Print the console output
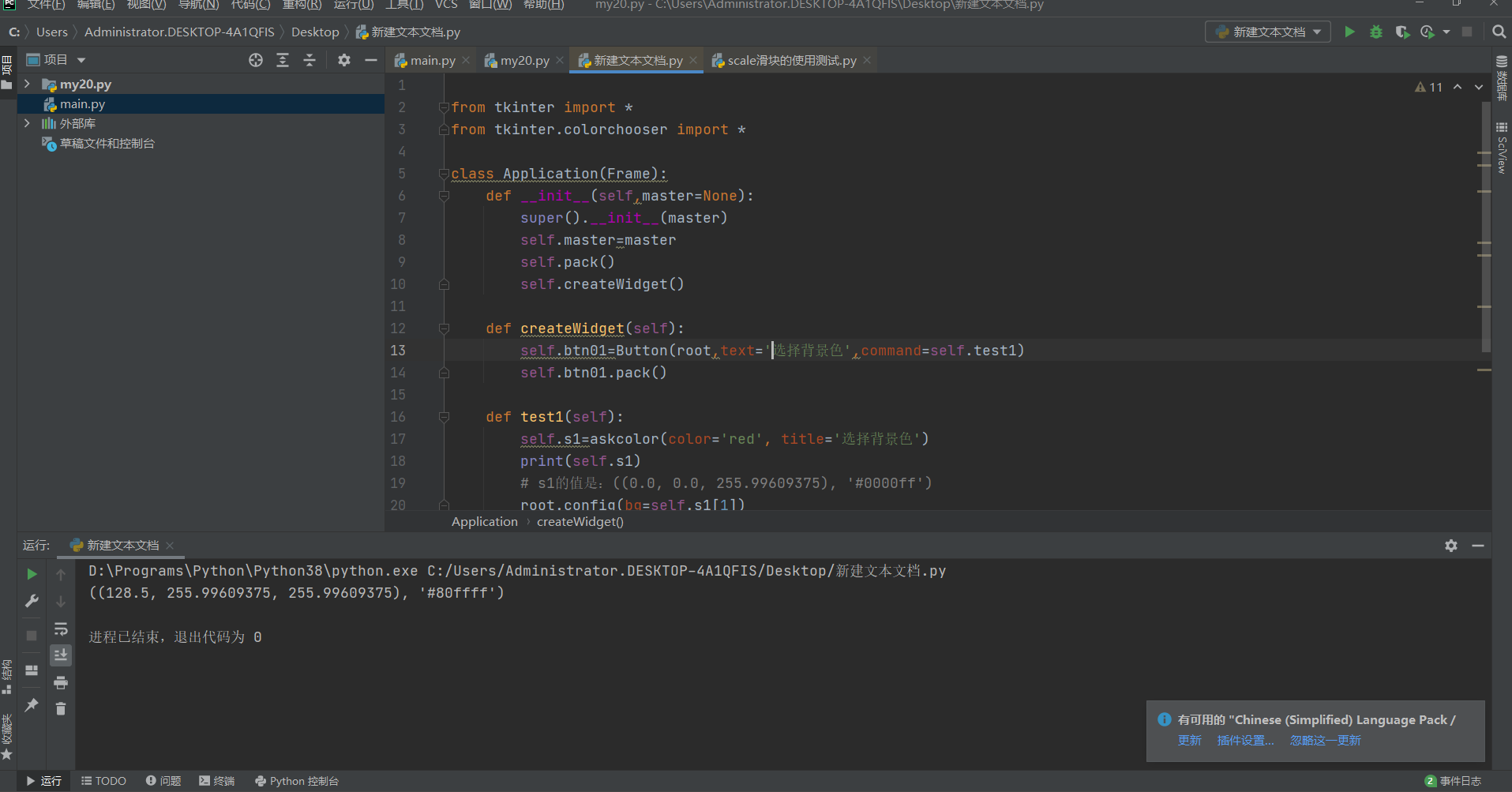 [x=61, y=682]
